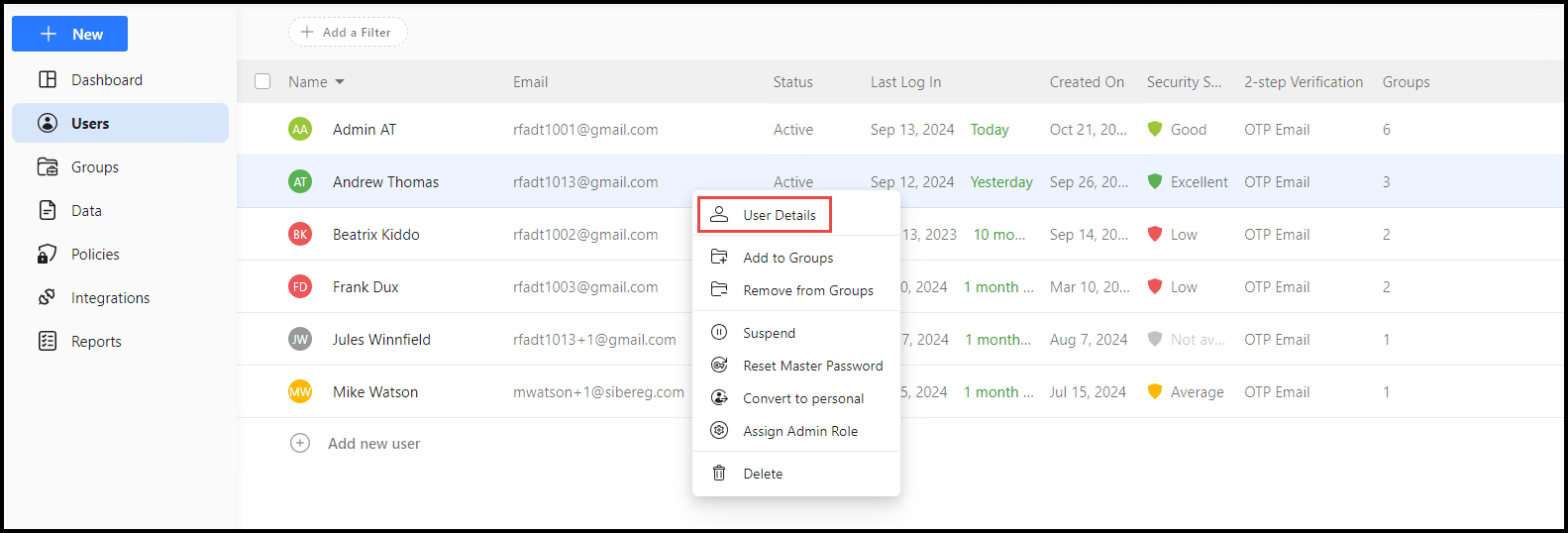The image size is (1568, 533).
Task: Open the Data section in sidebar
Action: [86, 211]
